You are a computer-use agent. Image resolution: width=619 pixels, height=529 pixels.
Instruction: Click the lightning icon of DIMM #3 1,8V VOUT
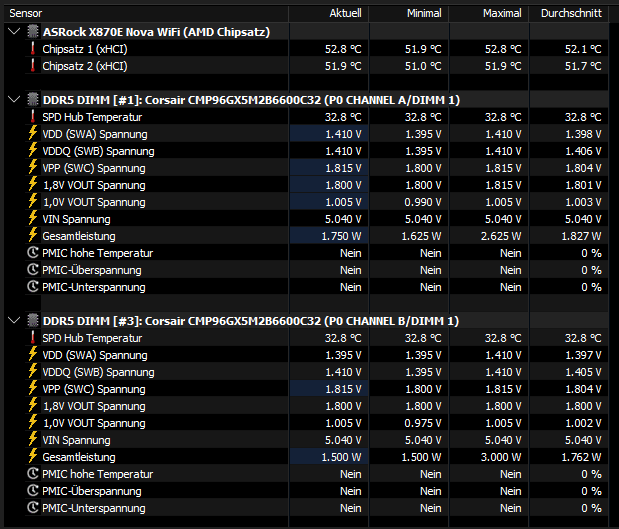click(33, 405)
